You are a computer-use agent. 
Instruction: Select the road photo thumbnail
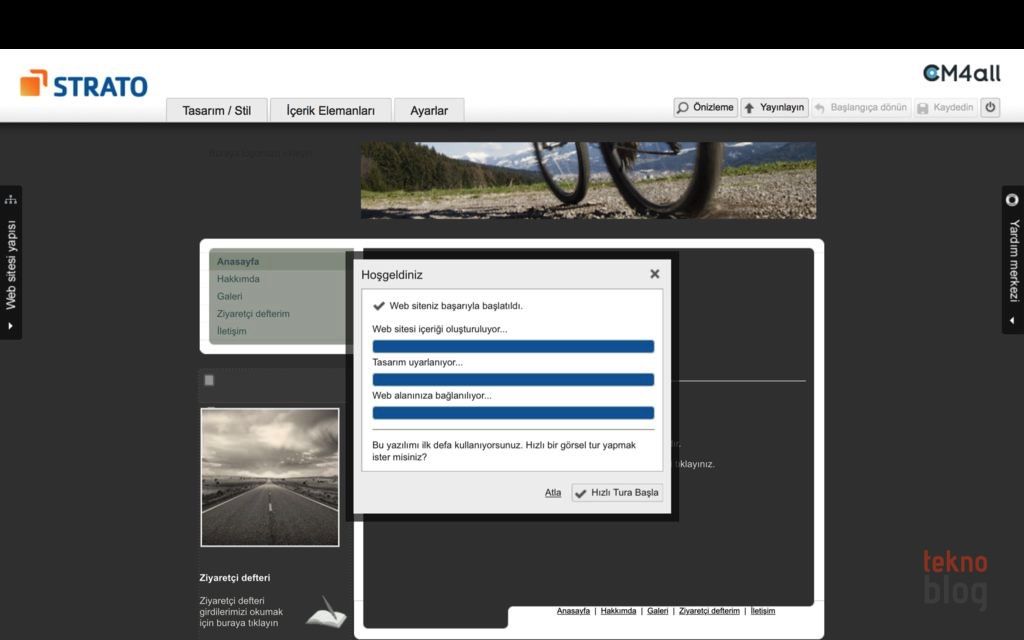(270, 477)
